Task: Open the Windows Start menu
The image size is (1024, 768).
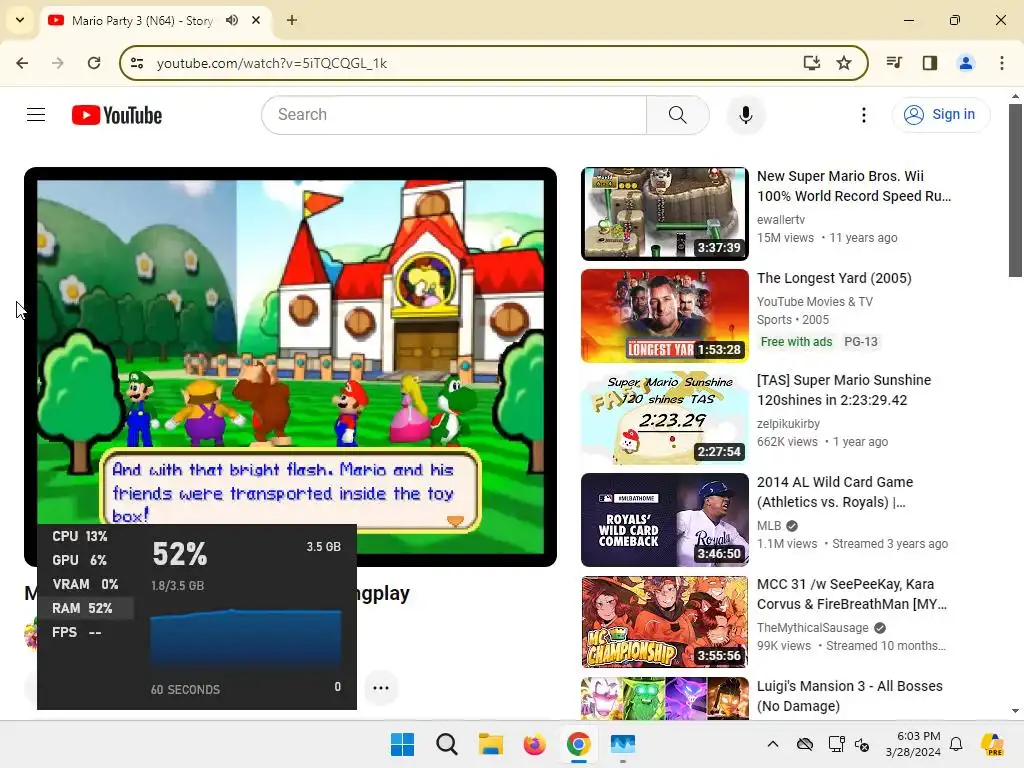Action: (x=402, y=744)
